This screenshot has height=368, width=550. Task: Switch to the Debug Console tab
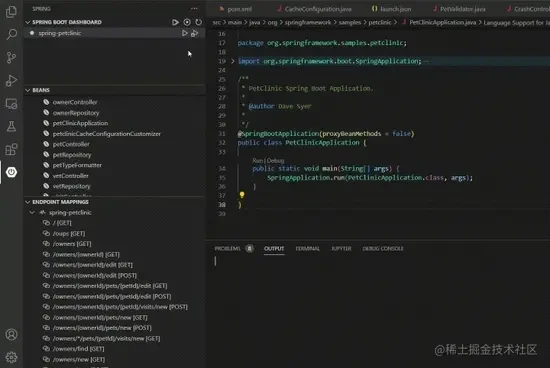[383, 248]
